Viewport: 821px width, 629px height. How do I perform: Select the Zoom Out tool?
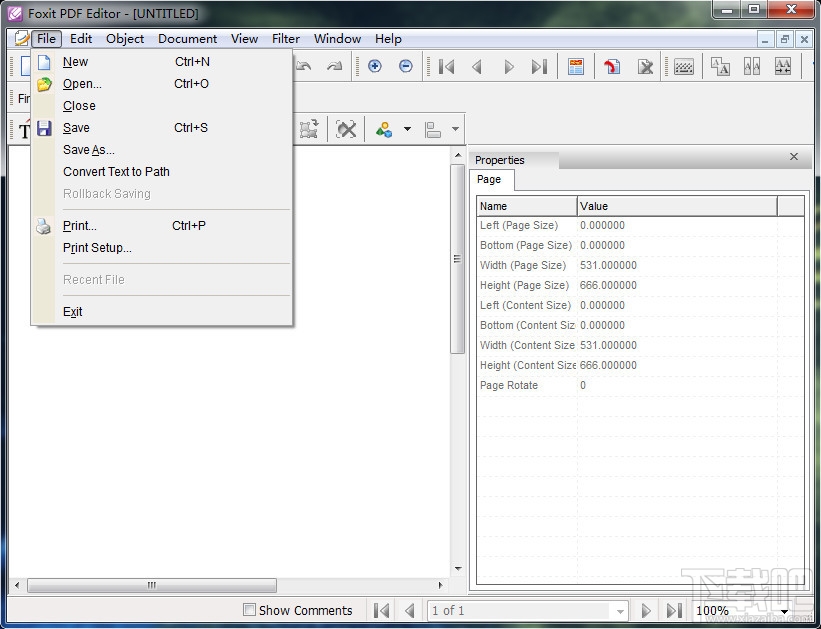click(x=405, y=66)
